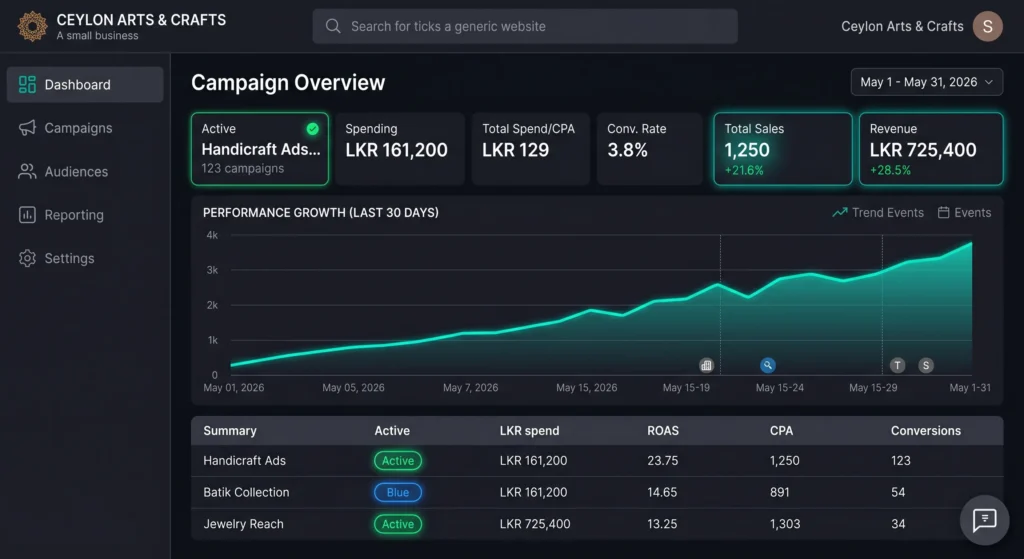Open the Dashboard menu item

point(85,84)
